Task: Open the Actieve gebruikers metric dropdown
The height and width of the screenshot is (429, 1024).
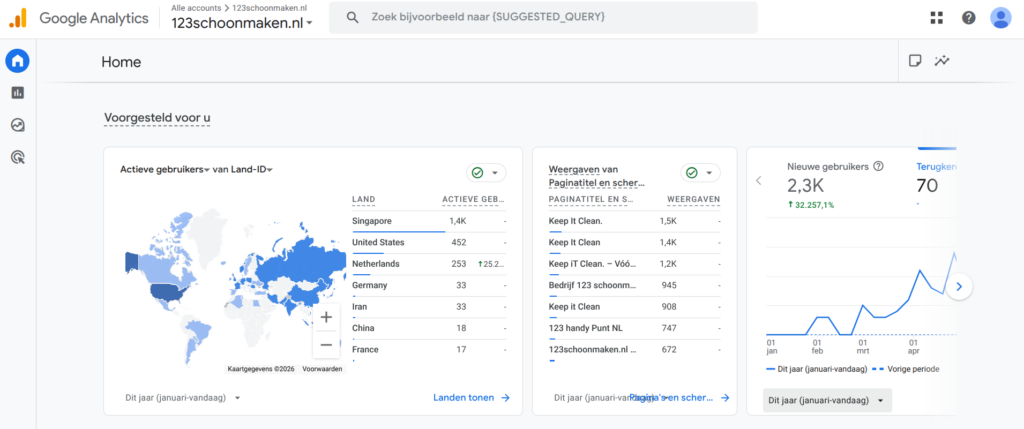Action: coord(165,169)
